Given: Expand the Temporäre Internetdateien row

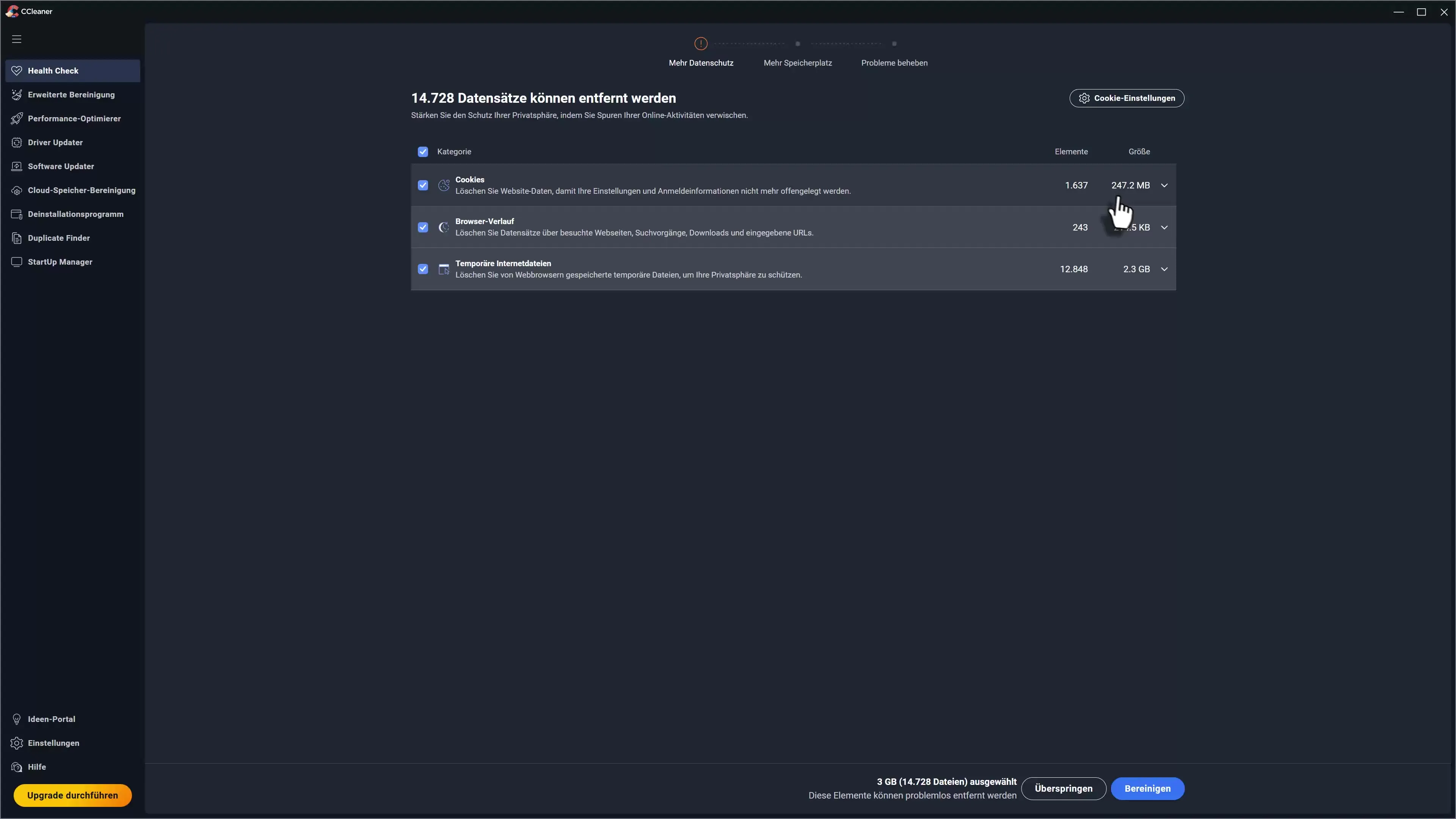Looking at the screenshot, I should (x=1164, y=269).
